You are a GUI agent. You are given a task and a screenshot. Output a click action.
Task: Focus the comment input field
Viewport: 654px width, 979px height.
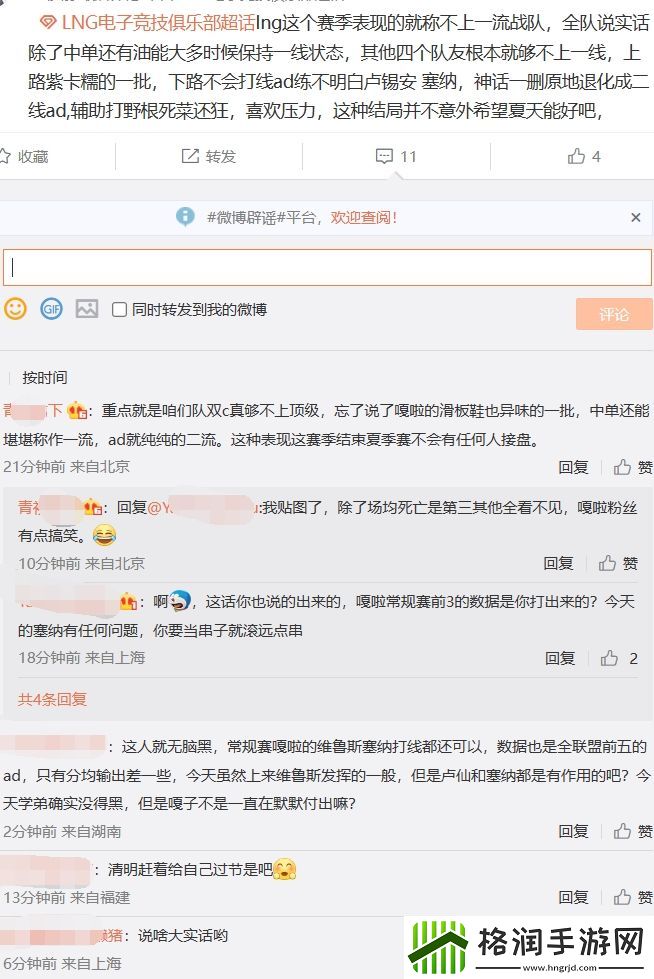[x=327, y=267]
